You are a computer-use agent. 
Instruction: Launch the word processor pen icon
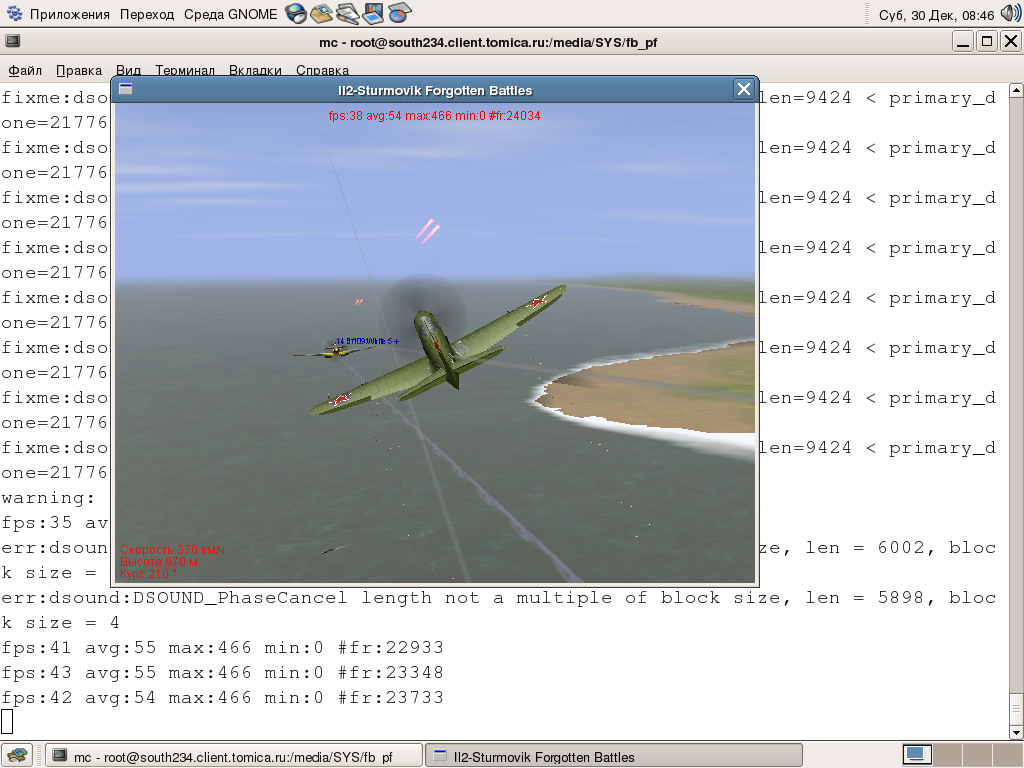click(x=347, y=14)
